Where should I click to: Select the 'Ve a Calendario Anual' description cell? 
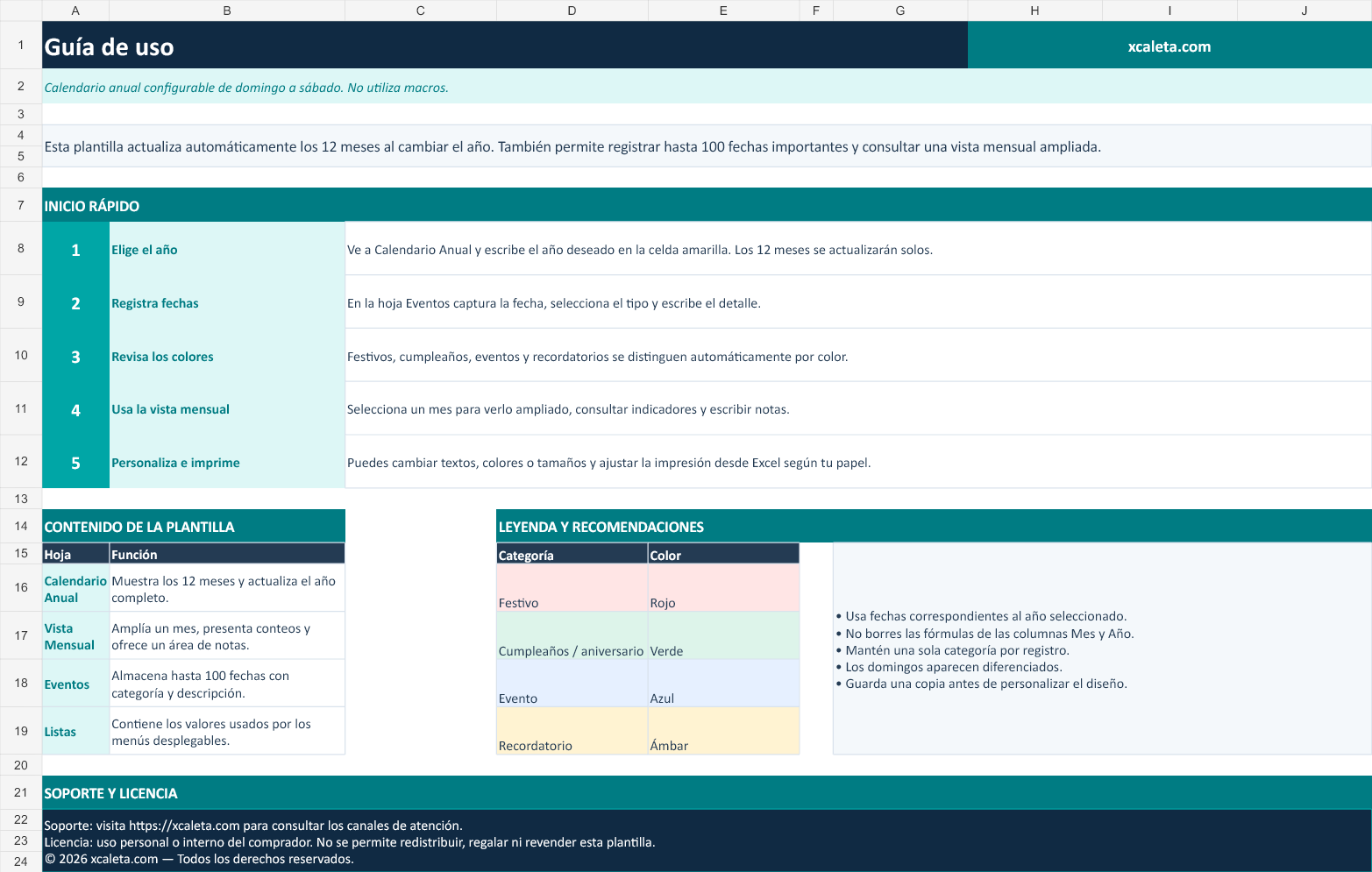(858, 249)
